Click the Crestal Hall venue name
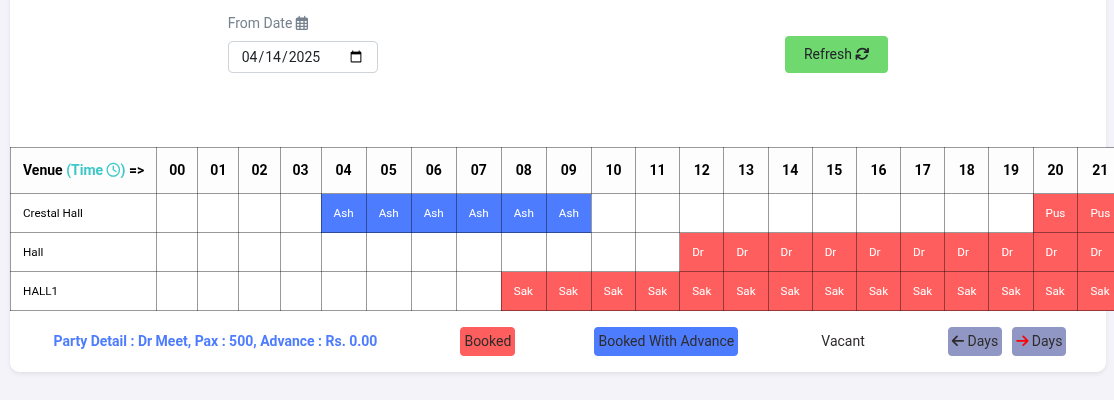1114x400 pixels. (52, 214)
